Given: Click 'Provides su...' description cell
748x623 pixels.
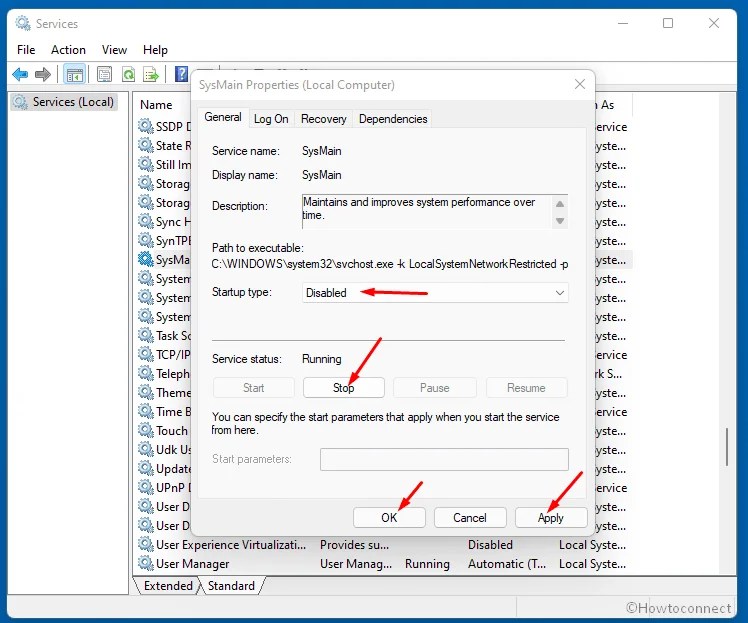Looking at the screenshot, I should click(354, 545).
